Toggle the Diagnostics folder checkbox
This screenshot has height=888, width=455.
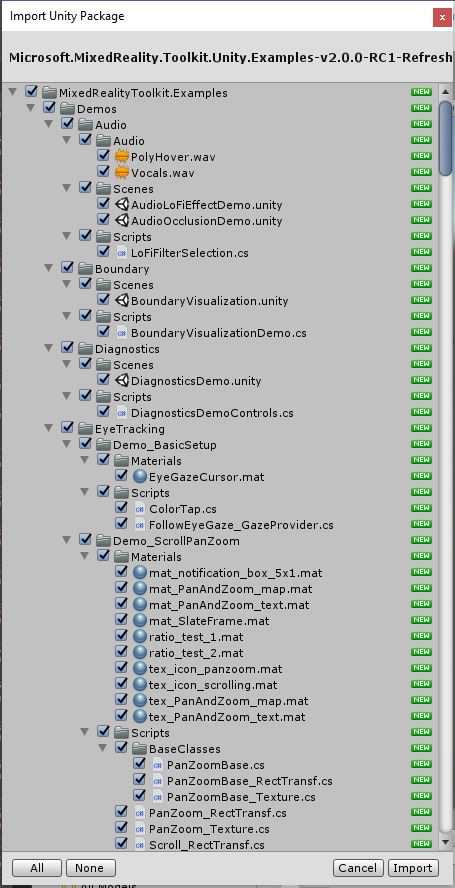[x=67, y=347]
